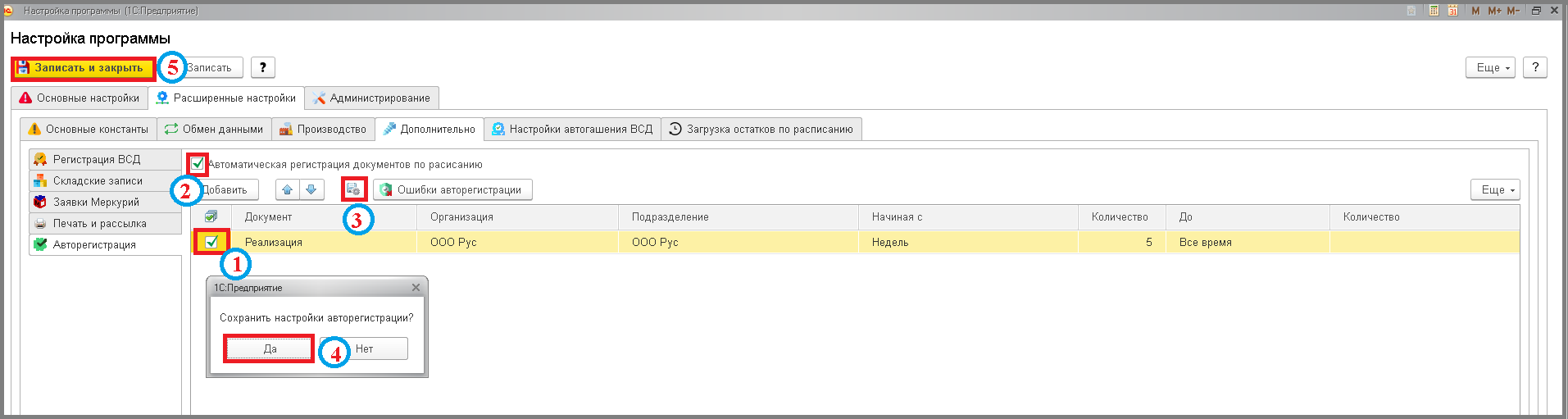
Task: Open the calculator from the title bar
Action: pyautogui.click(x=1434, y=11)
